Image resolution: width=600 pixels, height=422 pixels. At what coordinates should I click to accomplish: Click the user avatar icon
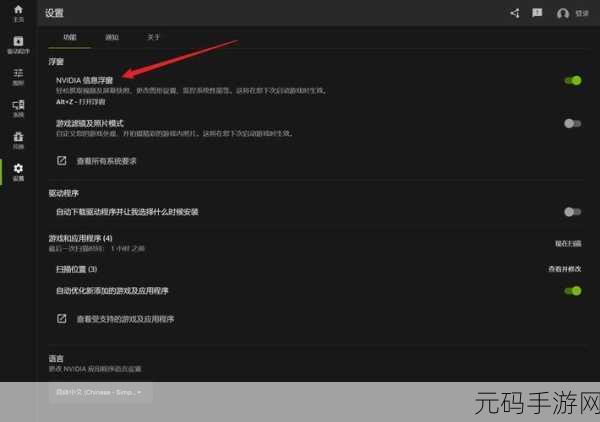pos(562,14)
